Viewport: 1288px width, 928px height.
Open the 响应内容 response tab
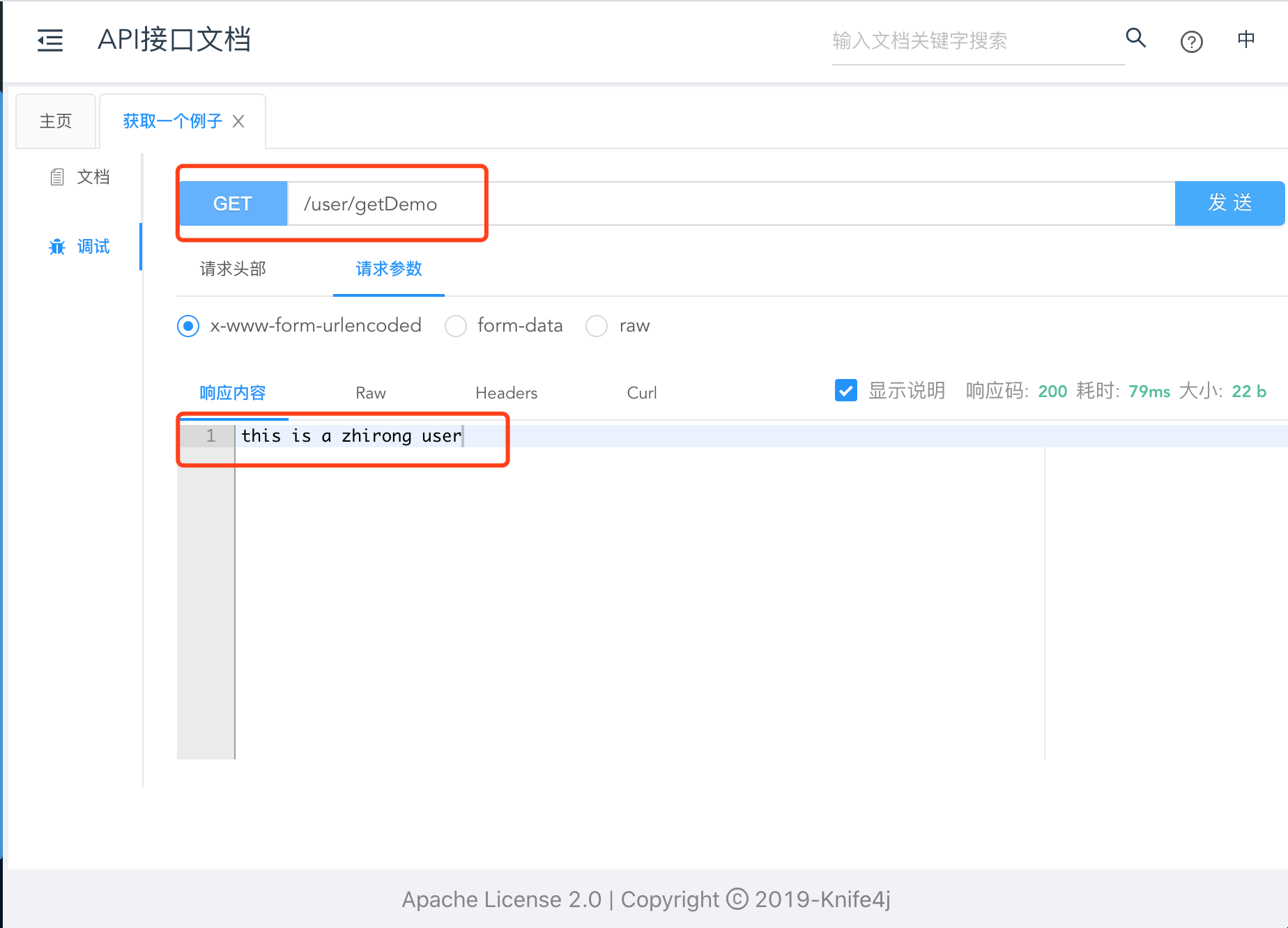pos(233,393)
